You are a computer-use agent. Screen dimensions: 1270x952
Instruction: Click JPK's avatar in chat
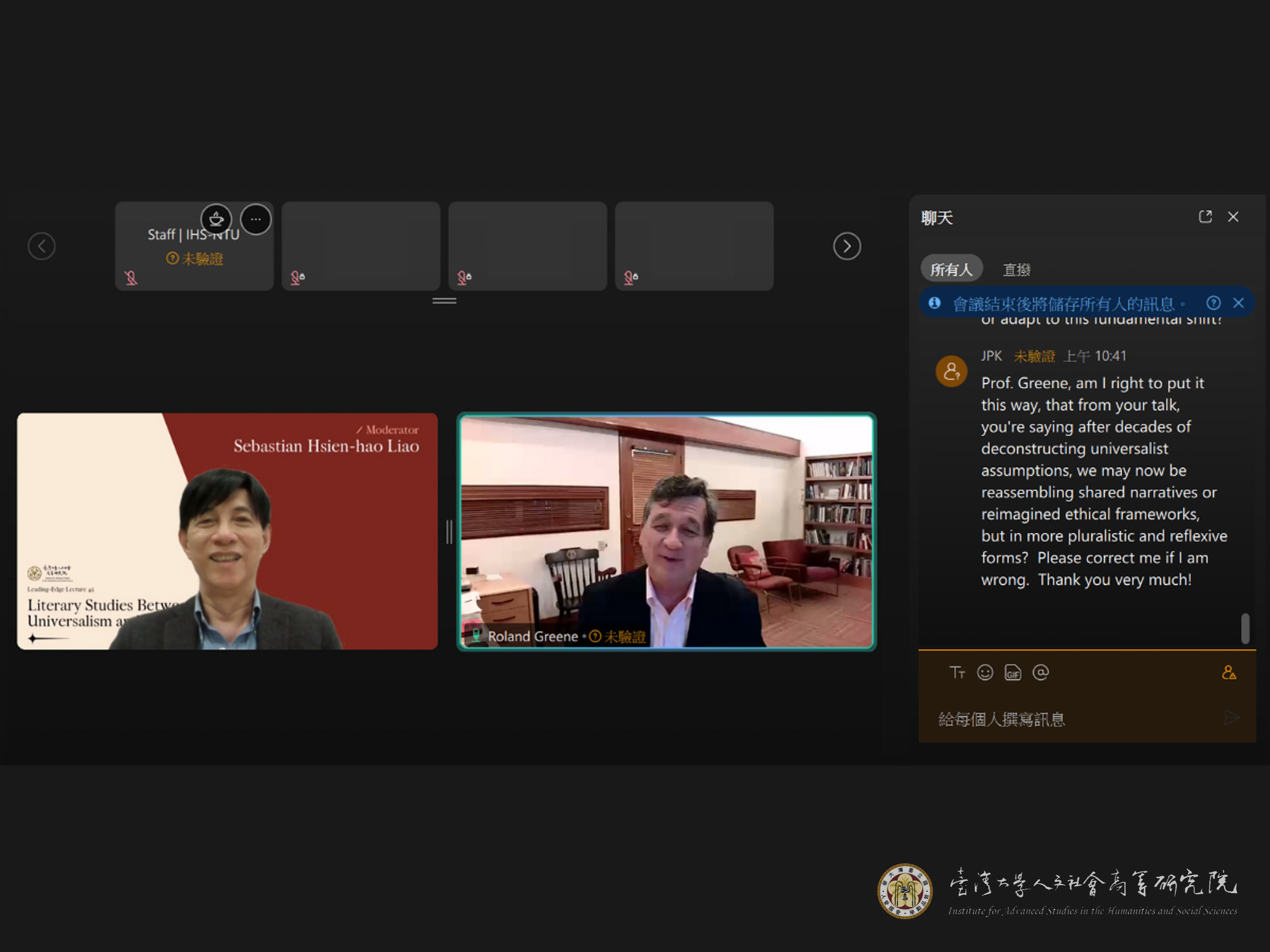pyautogui.click(x=951, y=371)
